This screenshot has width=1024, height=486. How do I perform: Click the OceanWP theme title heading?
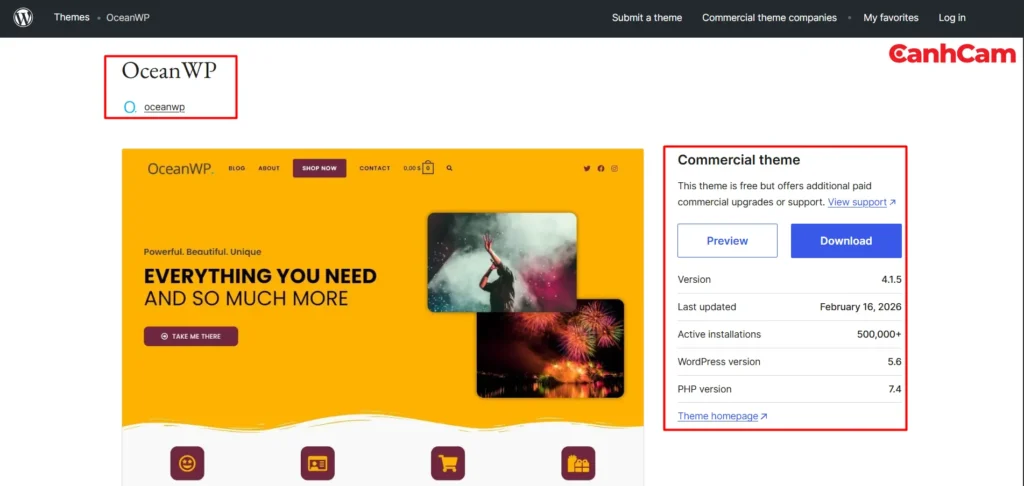coord(168,71)
